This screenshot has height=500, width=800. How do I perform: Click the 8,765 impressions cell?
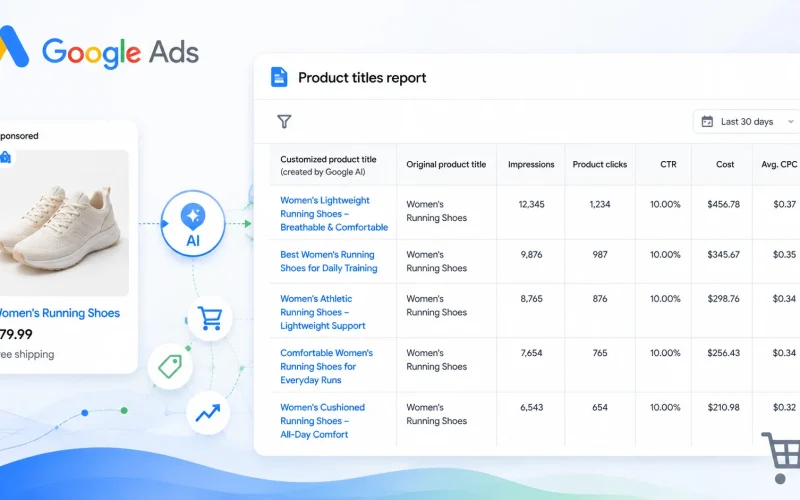[x=532, y=299]
